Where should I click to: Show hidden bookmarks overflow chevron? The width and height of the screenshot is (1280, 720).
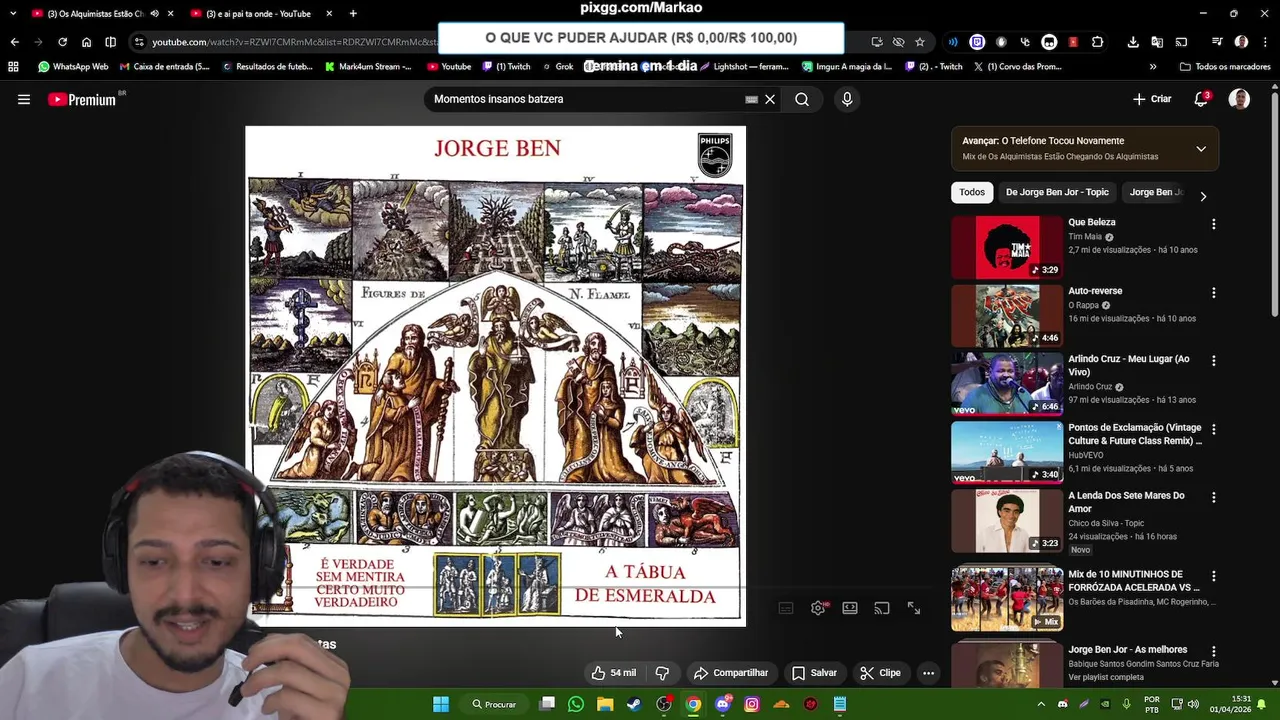[x=1153, y=67]
